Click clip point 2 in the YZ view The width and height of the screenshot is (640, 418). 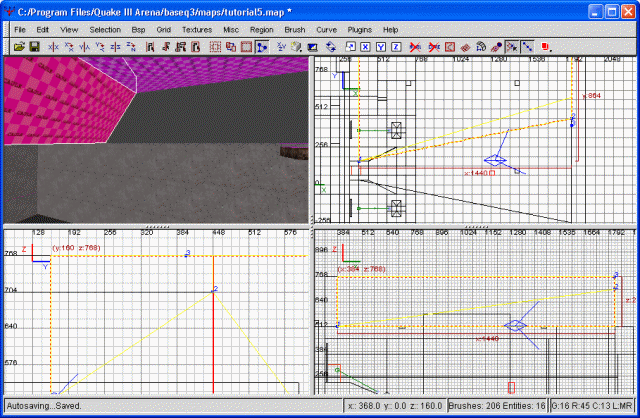coord(214,290)
